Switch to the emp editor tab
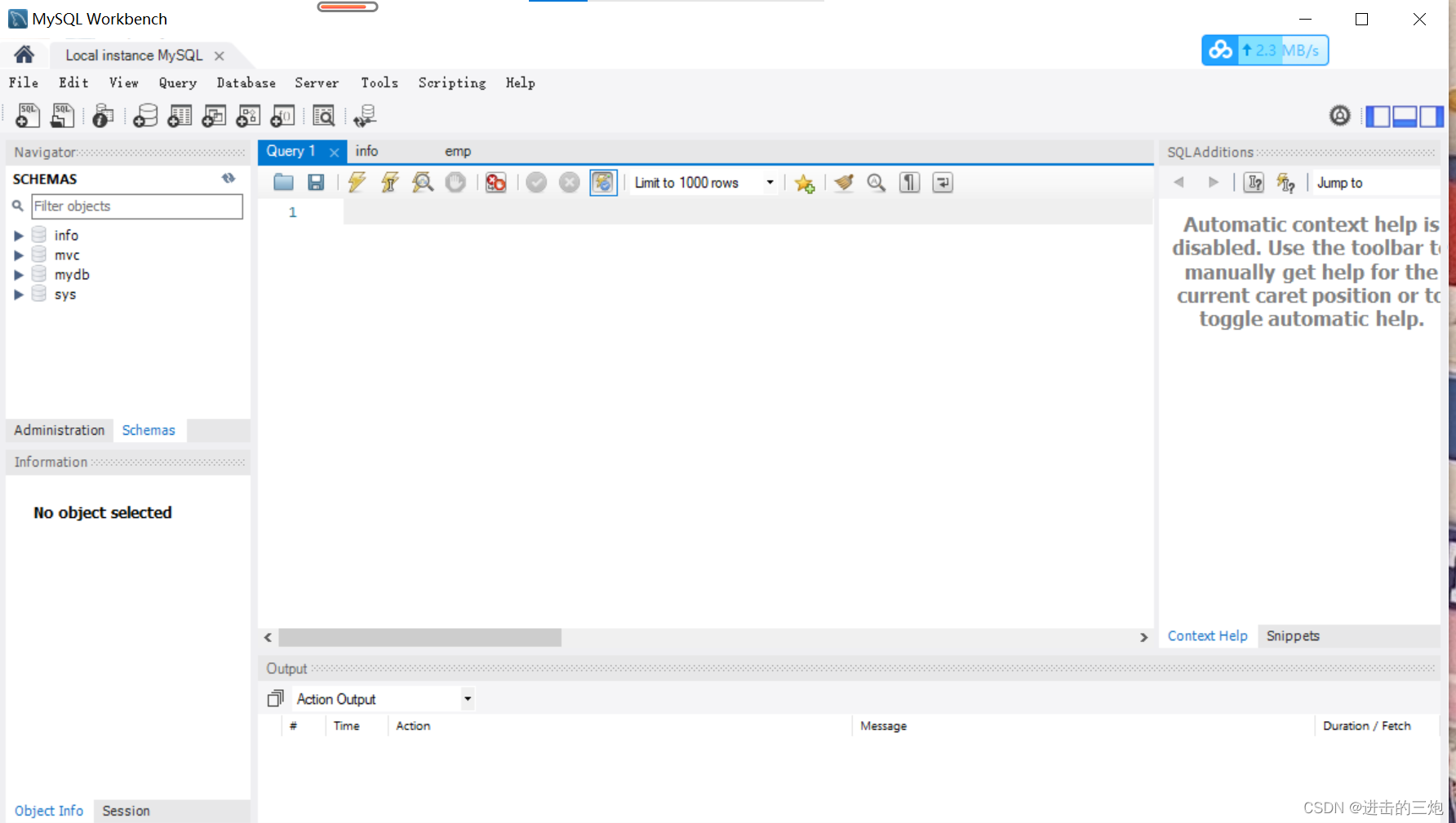Viewport: 1456px width, 823px height. [458, 151]
